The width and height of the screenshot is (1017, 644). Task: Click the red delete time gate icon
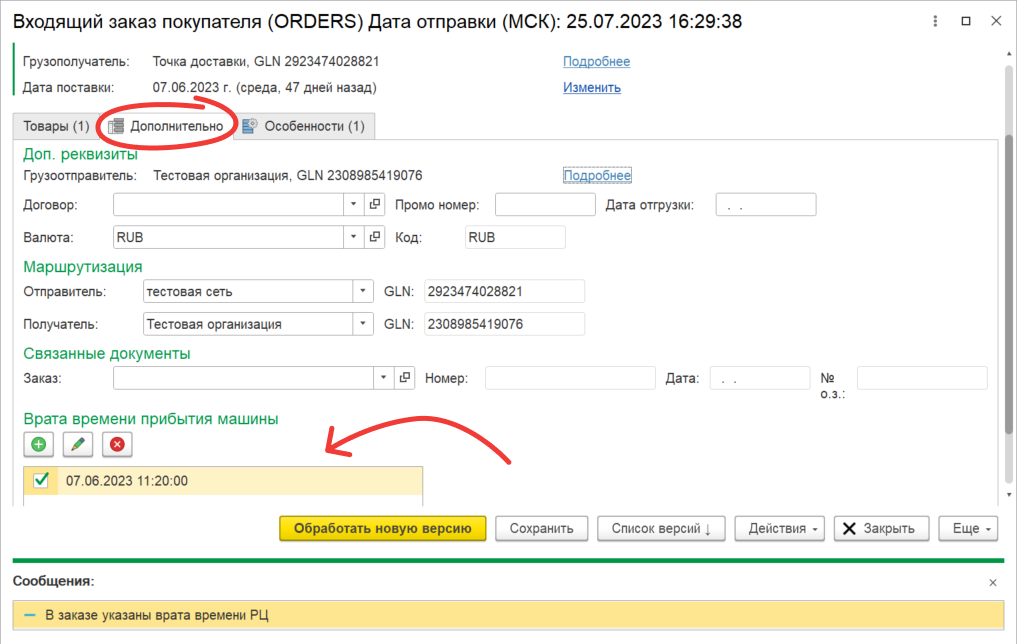(117, 444)
